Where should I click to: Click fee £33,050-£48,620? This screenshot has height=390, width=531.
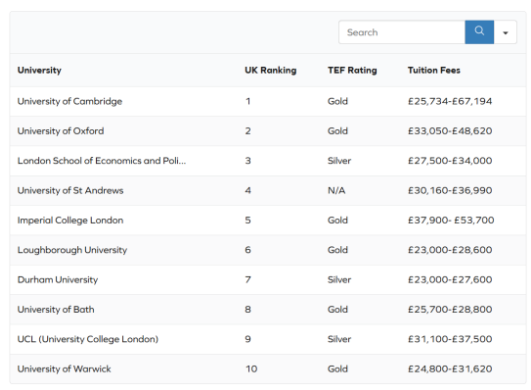(450, 131)
